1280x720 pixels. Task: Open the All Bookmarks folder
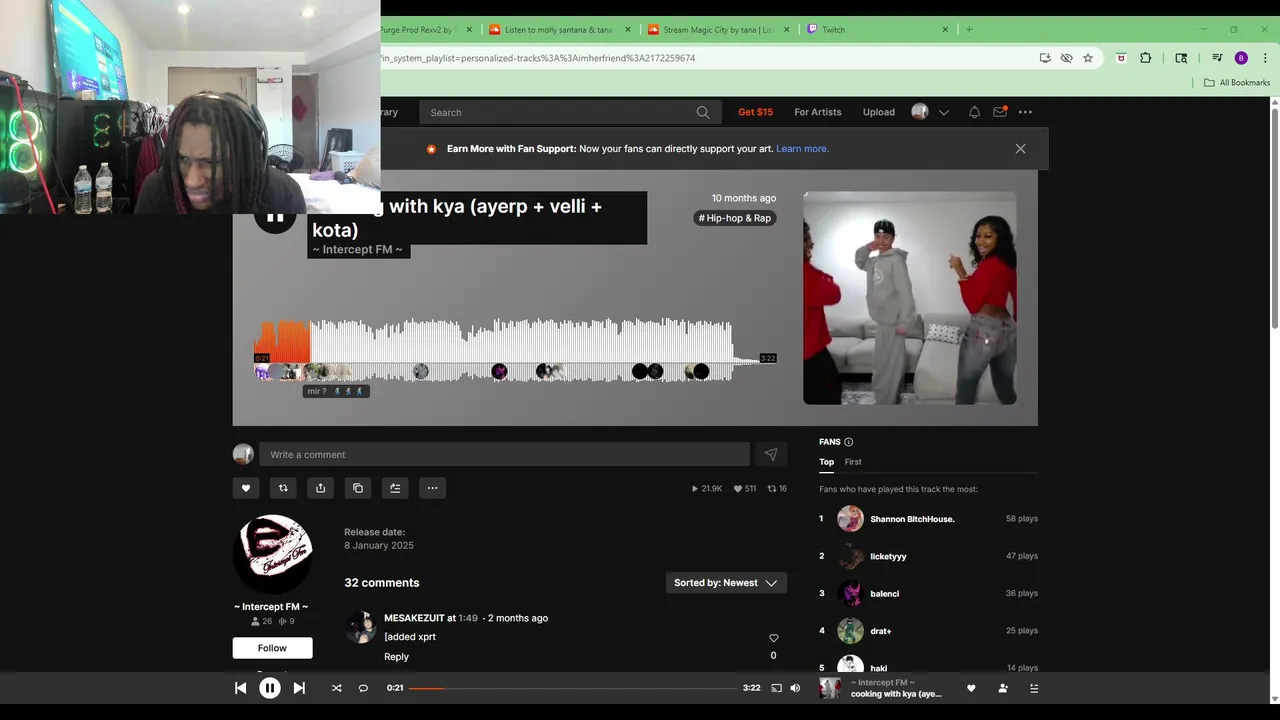(1237, 83)
